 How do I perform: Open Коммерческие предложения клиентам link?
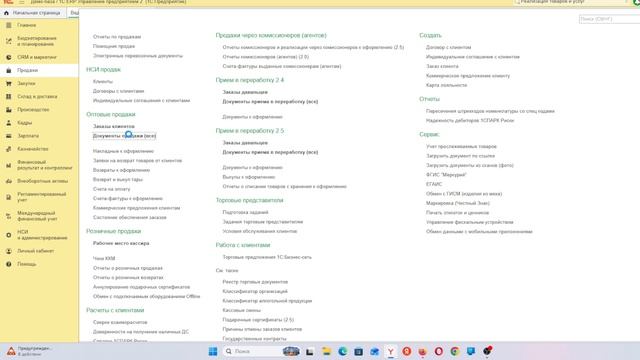(x=136, y=208)
